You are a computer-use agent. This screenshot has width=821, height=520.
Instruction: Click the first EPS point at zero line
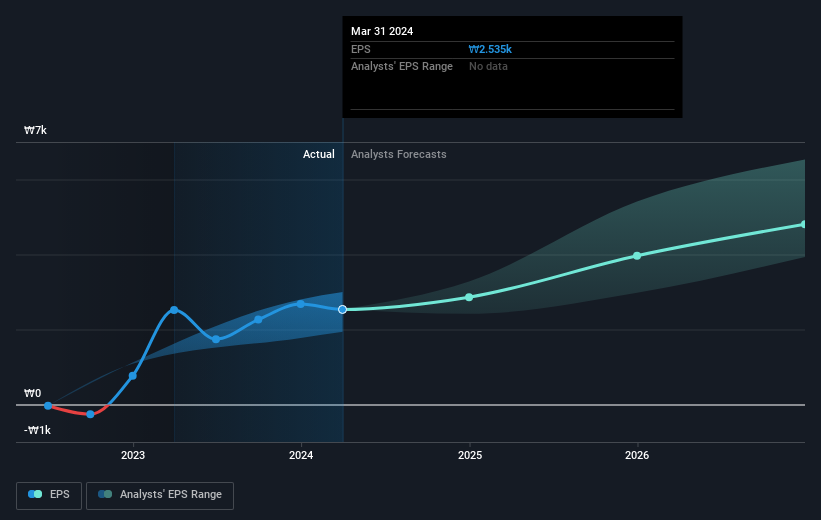click(x=48, y=406)
